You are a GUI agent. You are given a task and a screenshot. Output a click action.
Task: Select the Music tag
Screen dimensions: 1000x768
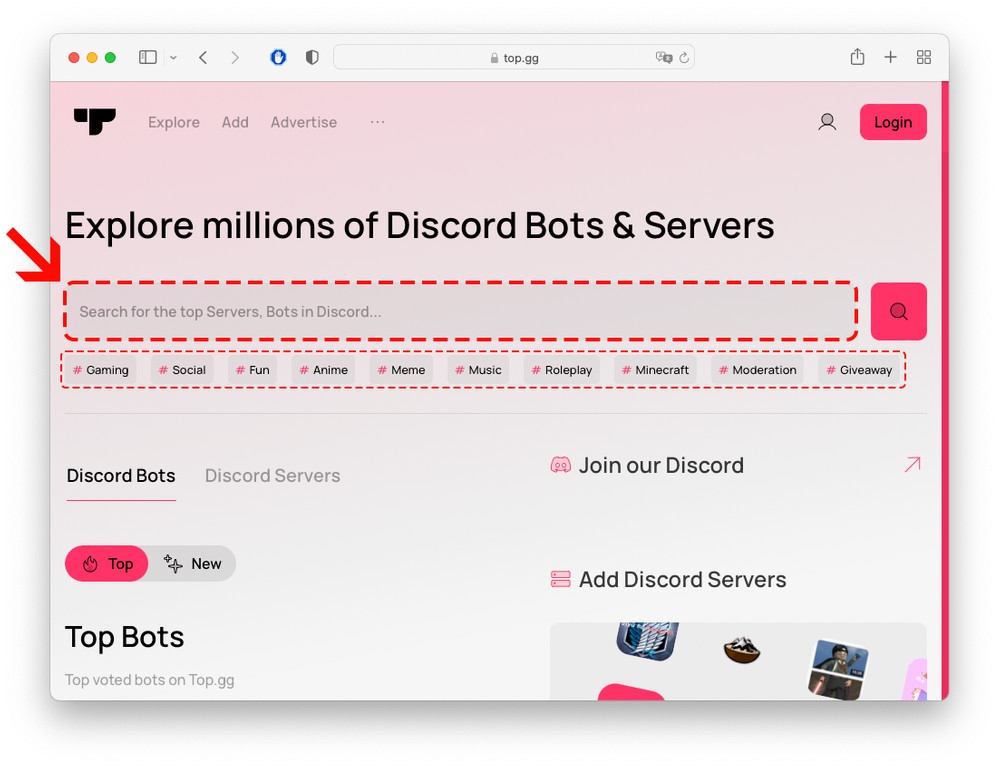478,370
